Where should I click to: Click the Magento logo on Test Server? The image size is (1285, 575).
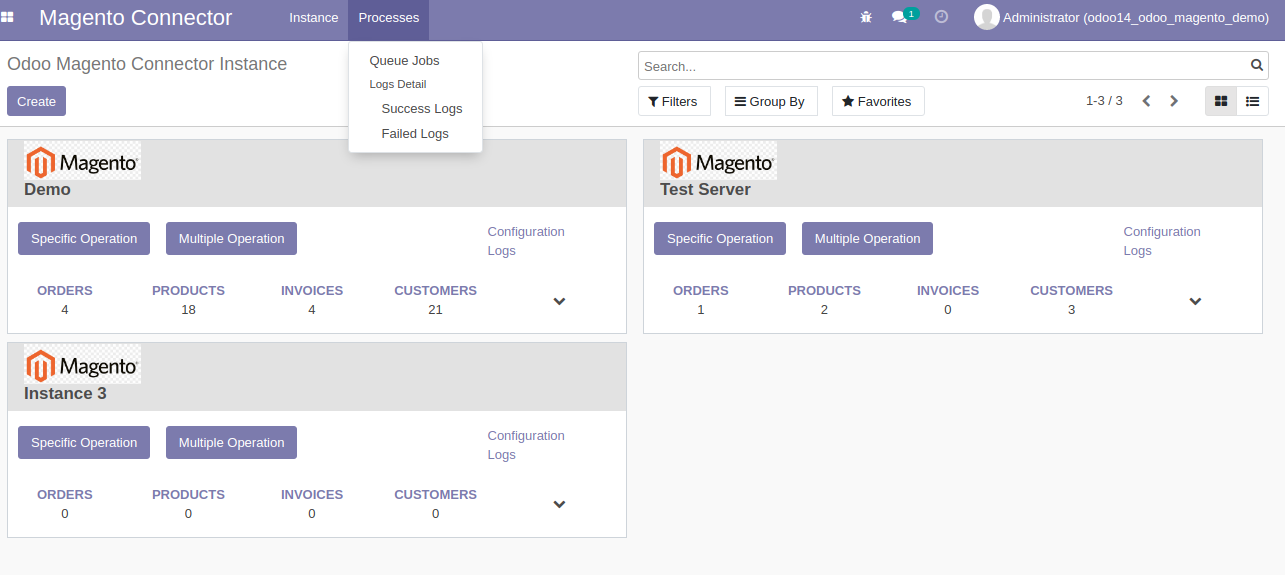(x=718, y=161)
